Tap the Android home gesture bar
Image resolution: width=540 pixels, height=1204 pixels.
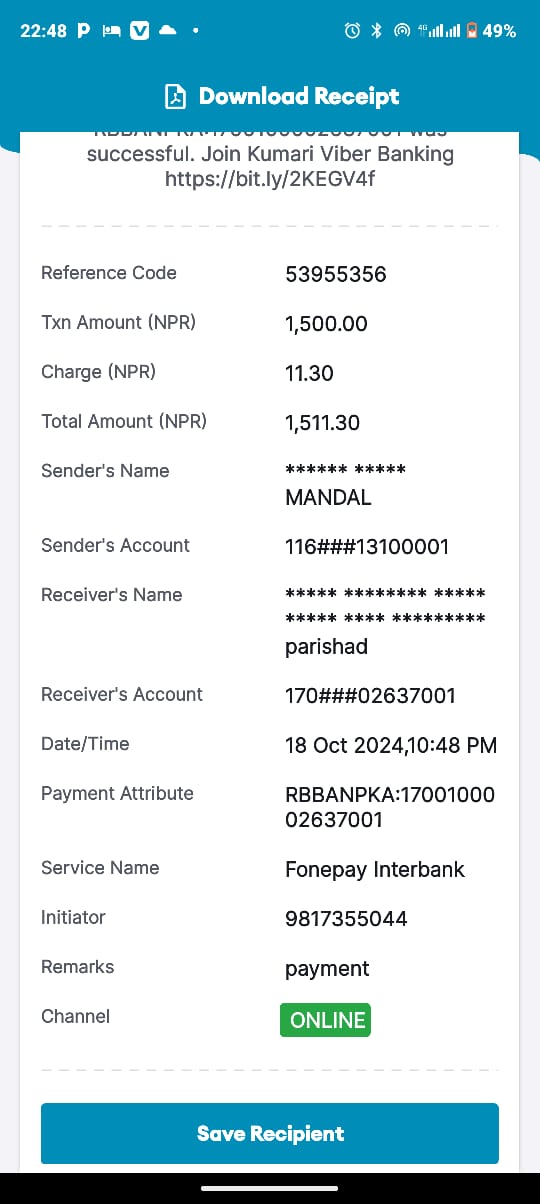[270, 1188]
